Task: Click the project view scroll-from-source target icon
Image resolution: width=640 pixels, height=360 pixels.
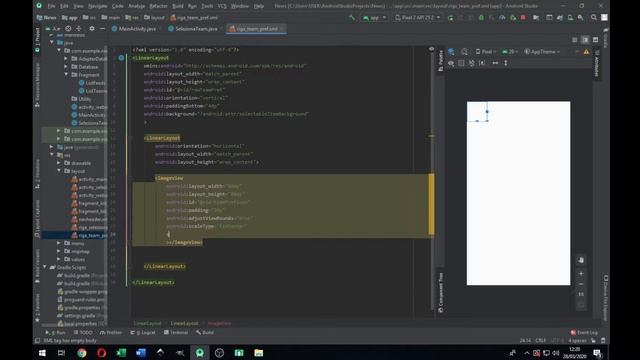Action: [68, 29]
